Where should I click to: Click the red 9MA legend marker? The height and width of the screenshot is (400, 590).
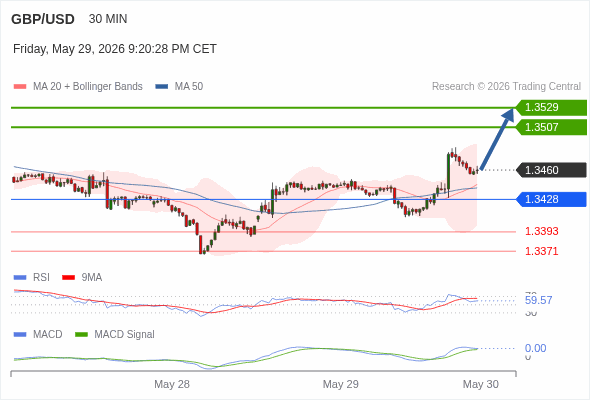pos(68,278)
